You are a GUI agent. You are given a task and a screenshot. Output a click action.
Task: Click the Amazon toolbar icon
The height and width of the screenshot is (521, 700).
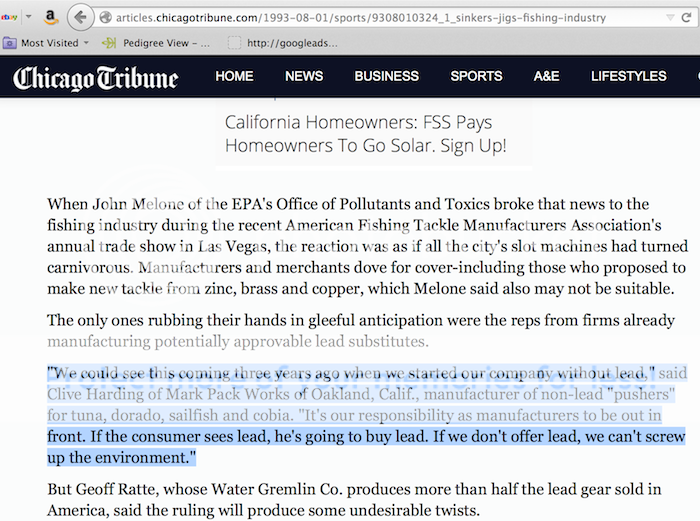(49, 17)
